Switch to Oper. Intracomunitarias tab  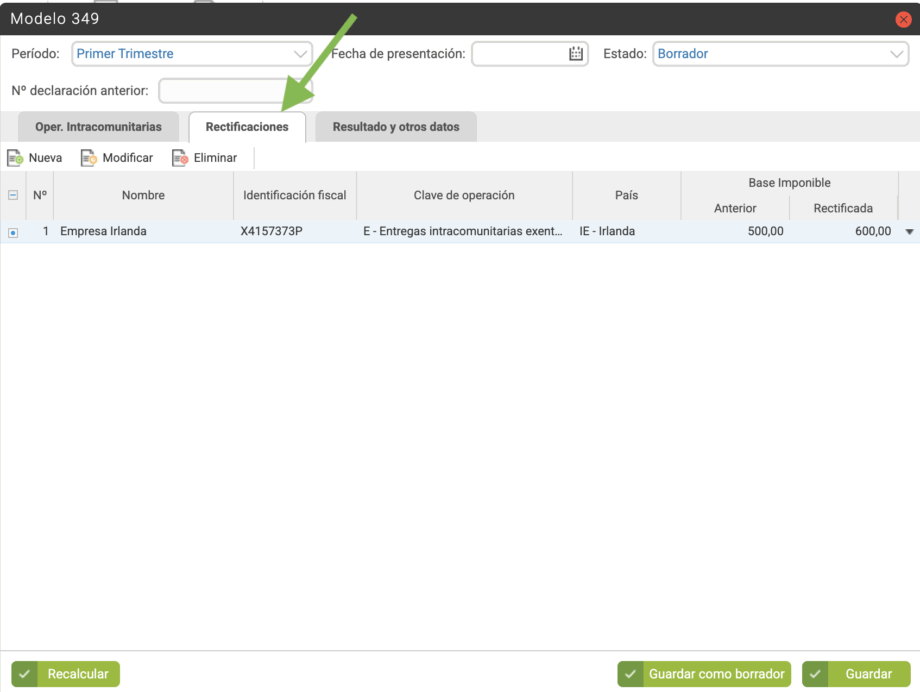point(98,127)
